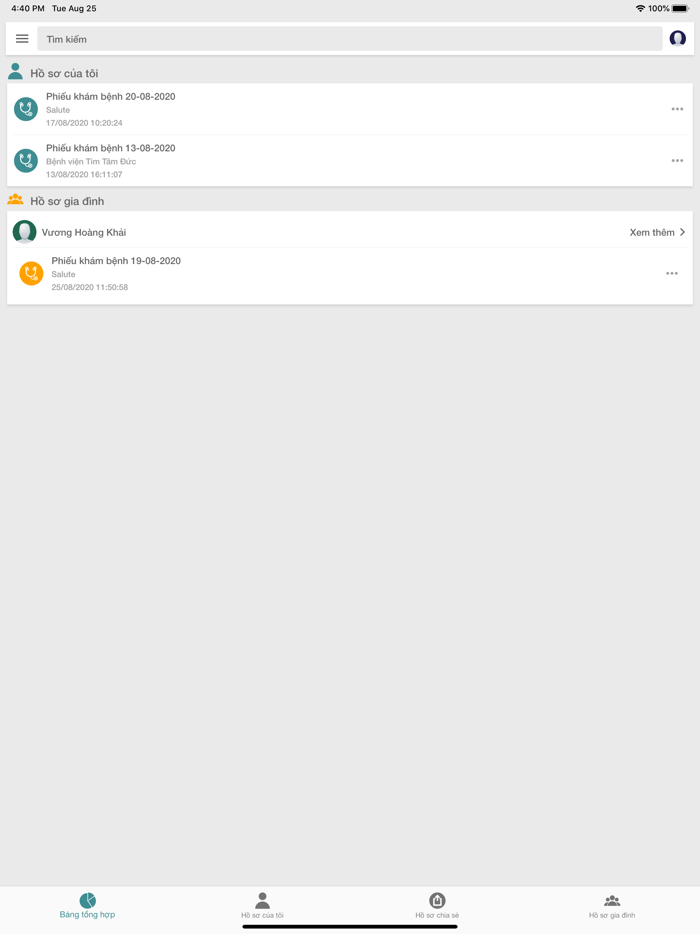Click the Hồ sơ của tôi section person icon

pos(15,71)
